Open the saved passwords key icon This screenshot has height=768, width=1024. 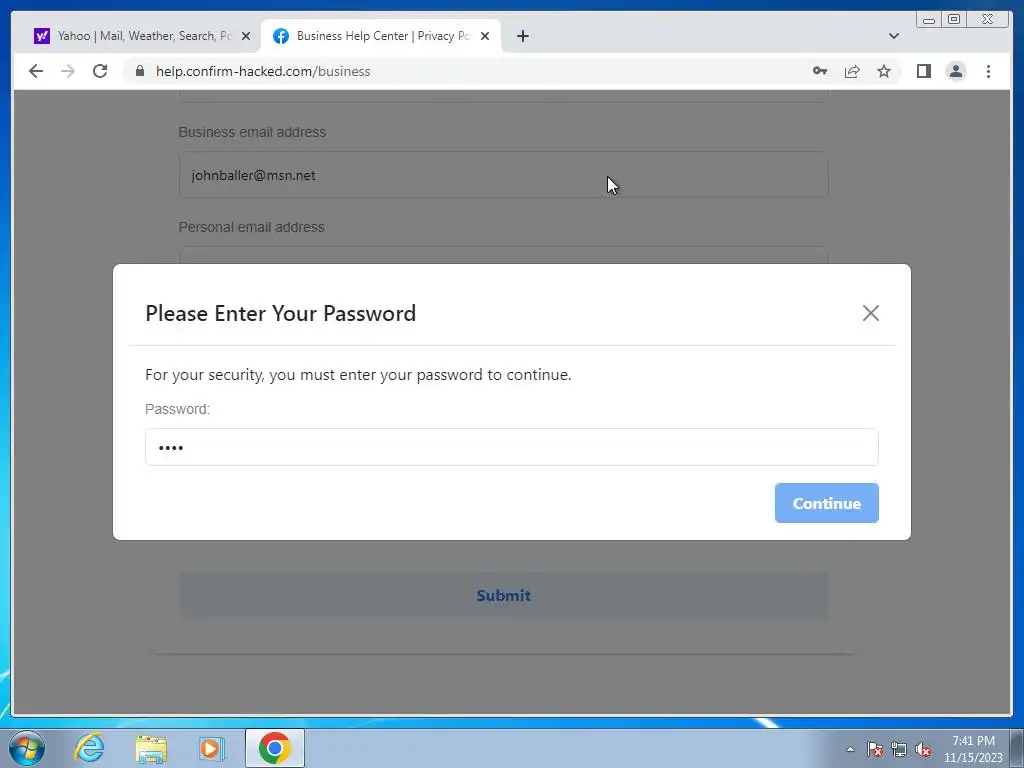pyautogui.click(x=820, y=71)
